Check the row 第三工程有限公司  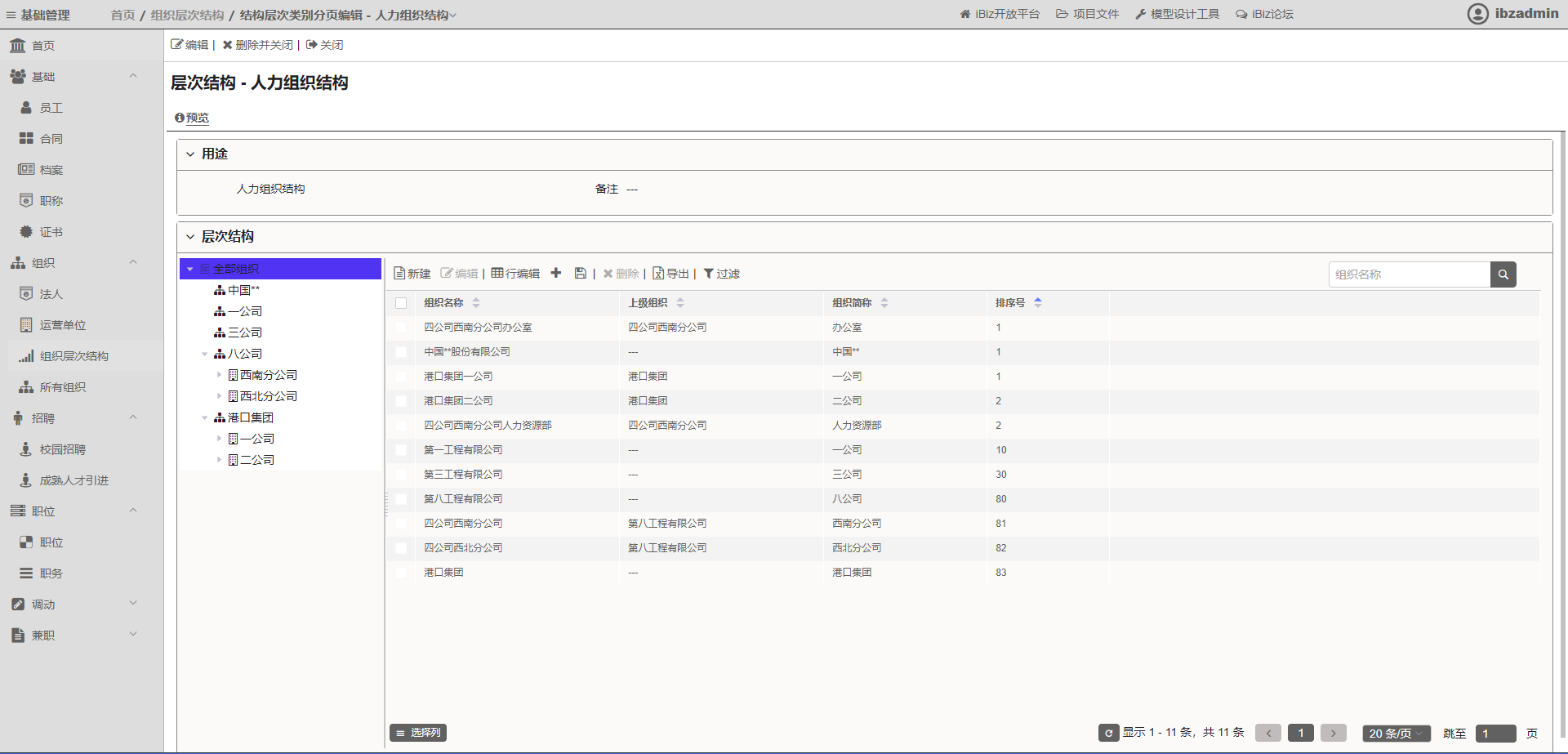point(401,475)
